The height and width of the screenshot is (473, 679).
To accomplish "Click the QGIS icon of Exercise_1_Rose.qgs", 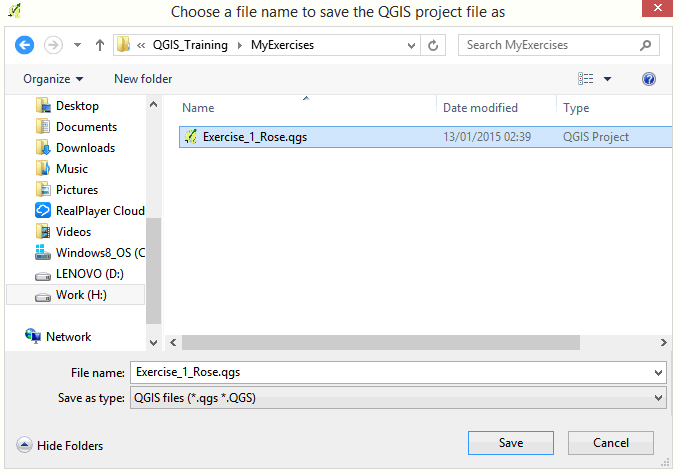I will (191, 137).
